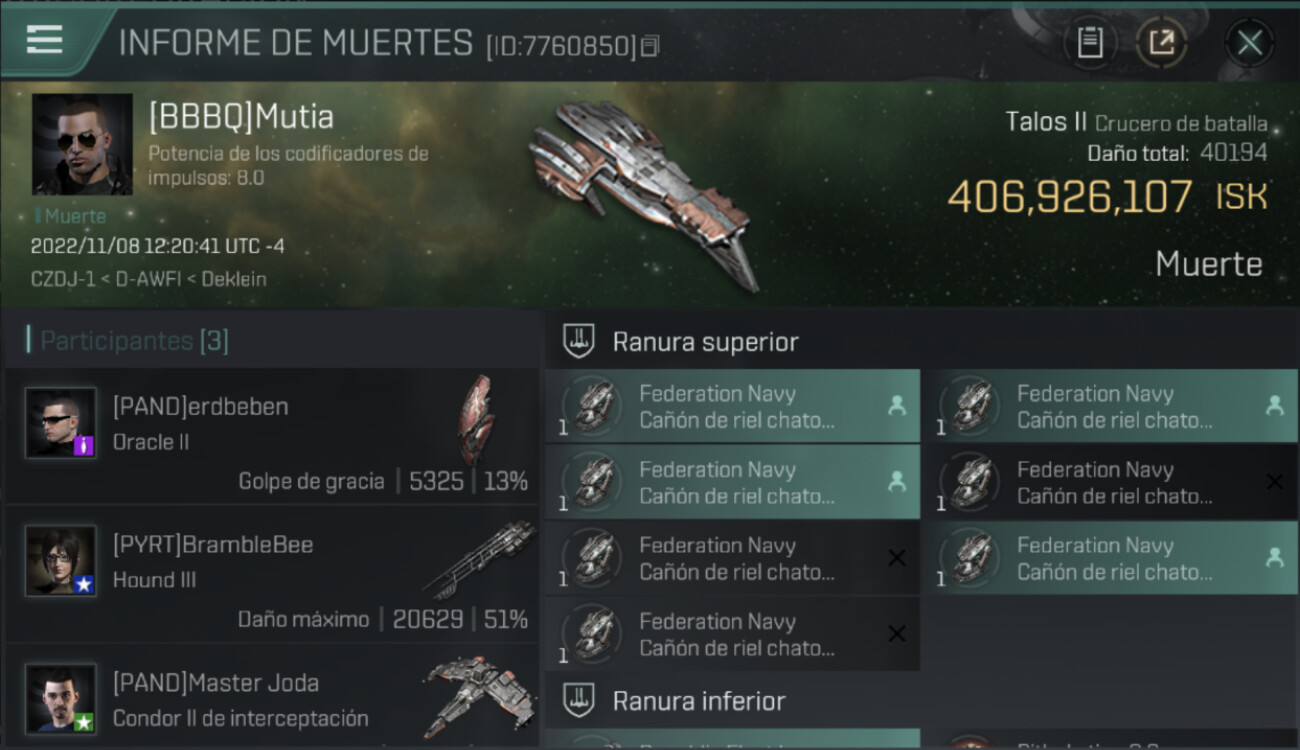
Task: Click Master Joda's avatar
Action: 61,698
